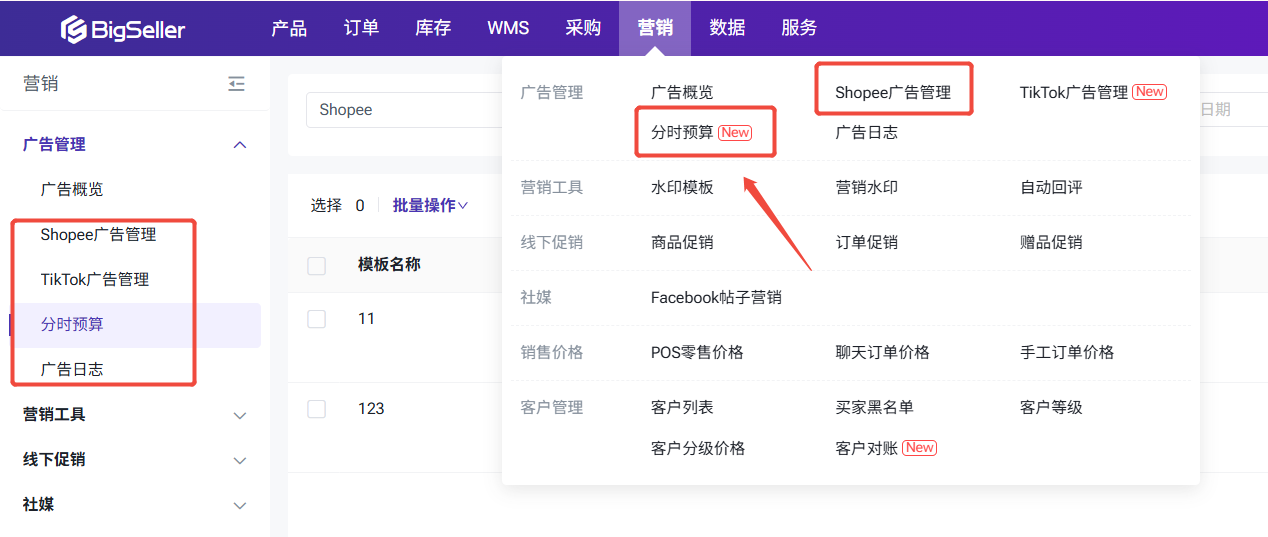Open TikTok广告管理 from the mega menu

[x=1073, y=92]
